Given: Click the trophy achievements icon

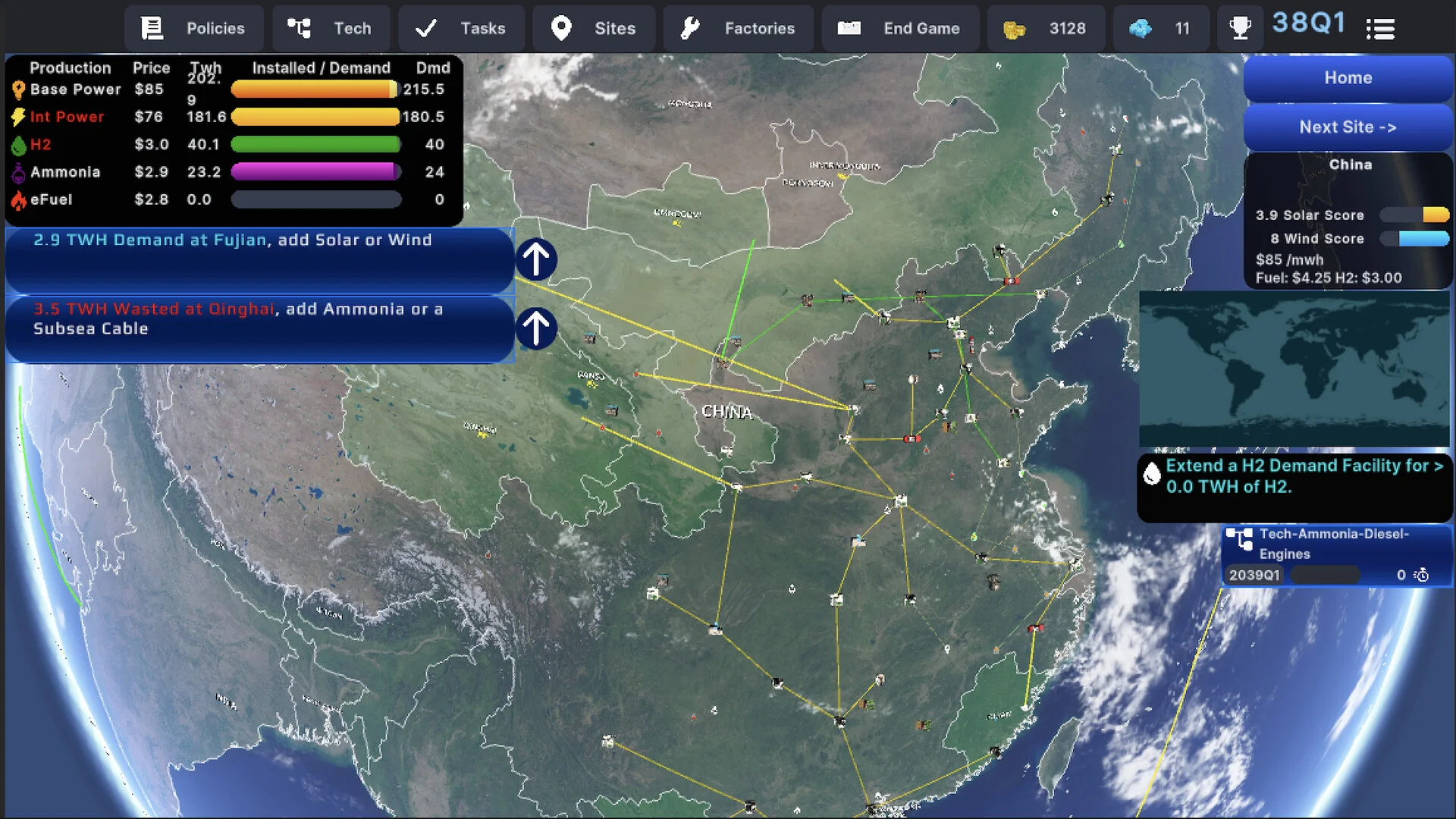Looking at the screenshot, I should pyautogui.click(x=1240, y=29).
